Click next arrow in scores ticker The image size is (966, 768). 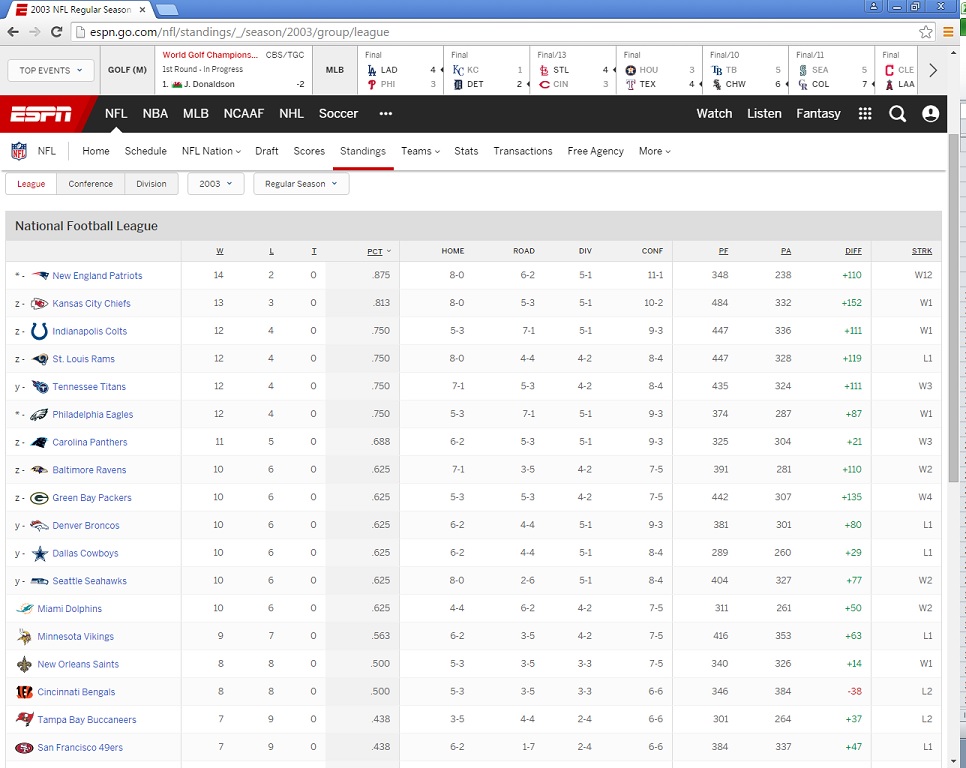tap(933, 70)
